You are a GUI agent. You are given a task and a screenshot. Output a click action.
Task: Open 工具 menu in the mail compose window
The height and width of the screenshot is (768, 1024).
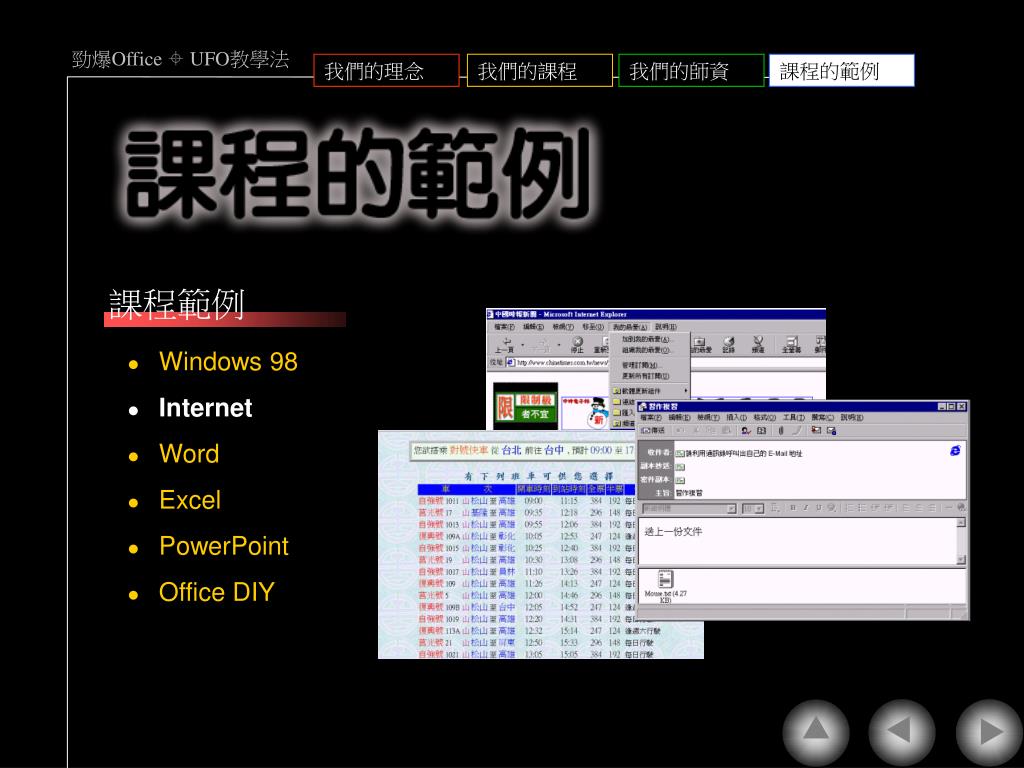click(794, 417)
